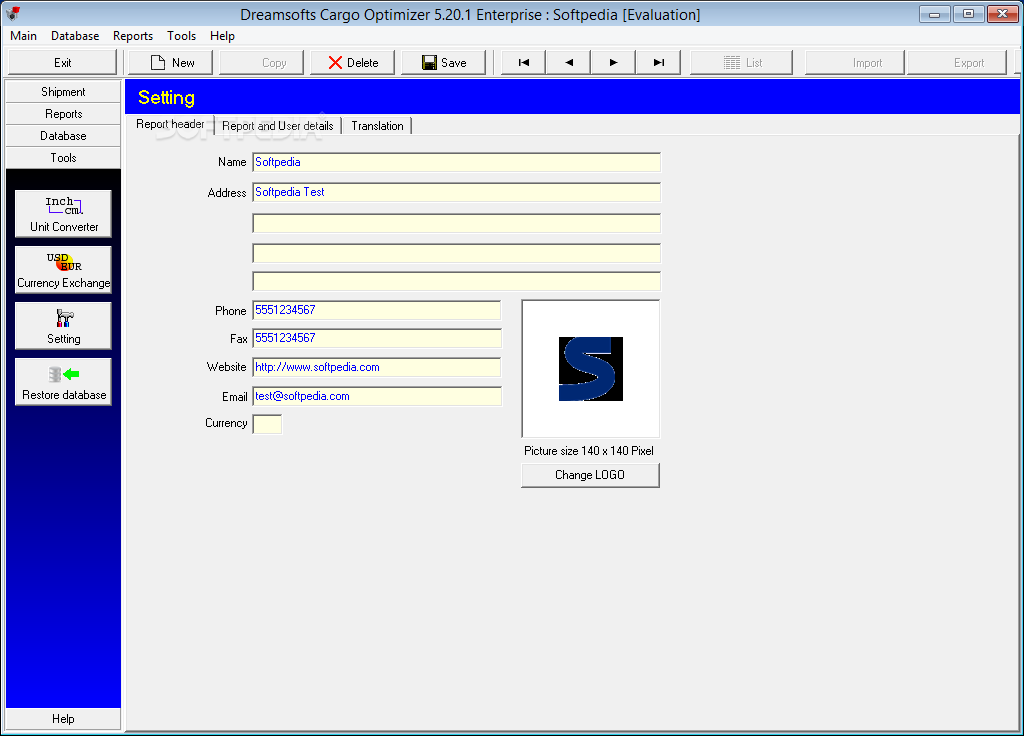This screenshot has width=1024, height=736.
Task: Save the current settings
Action: pyautogui.click(x=443, y=63)
